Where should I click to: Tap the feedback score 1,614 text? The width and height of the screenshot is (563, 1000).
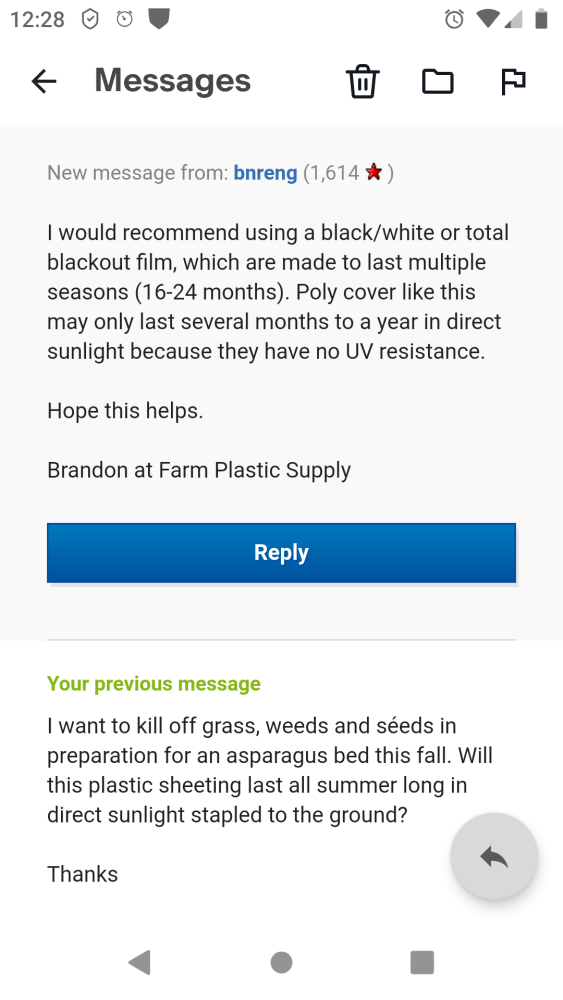[x=331, y=173]
